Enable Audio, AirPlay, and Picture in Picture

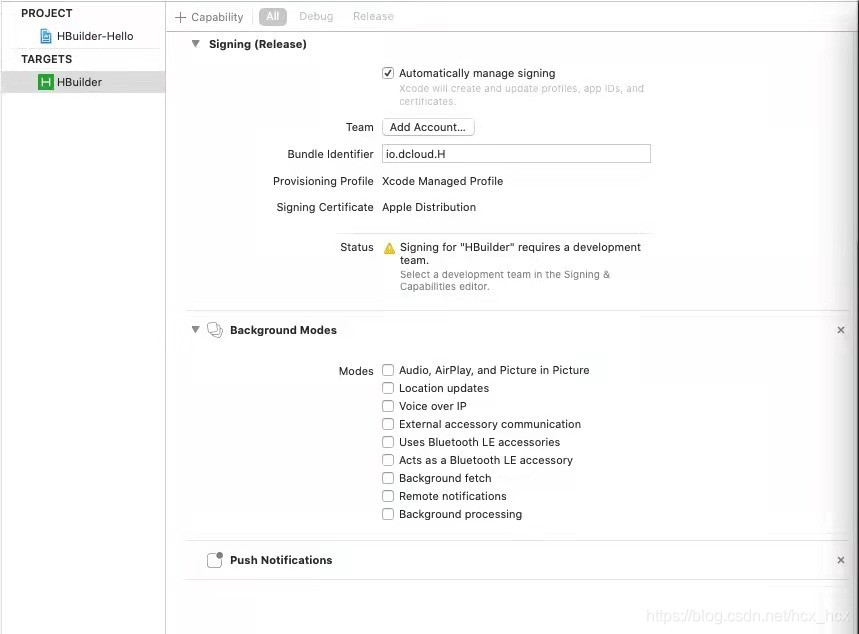(388, 370)
